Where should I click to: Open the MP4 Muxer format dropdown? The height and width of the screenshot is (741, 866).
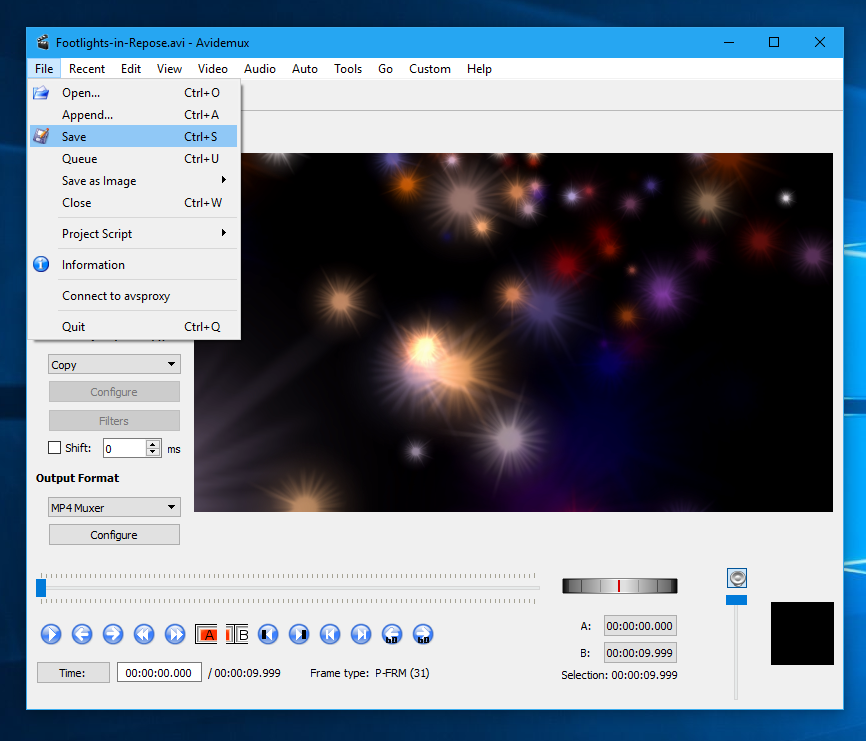[x=114, y=507]
